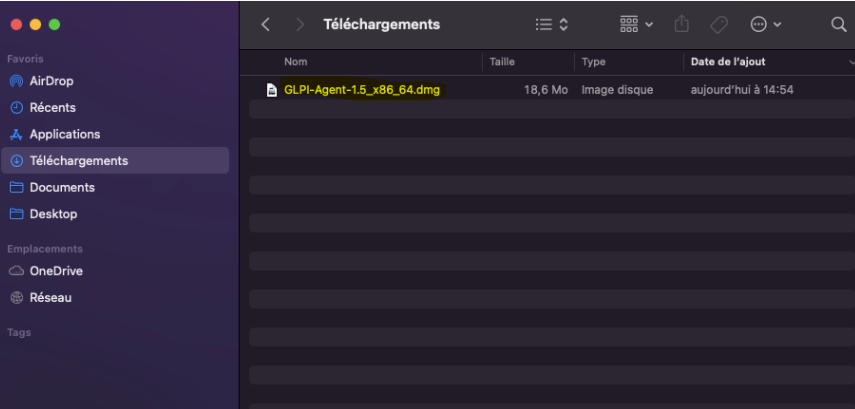Click the Favoris section heading
The width and height of the screenshot is (855, 409).
pyautogui.click(x=25, y=59)
